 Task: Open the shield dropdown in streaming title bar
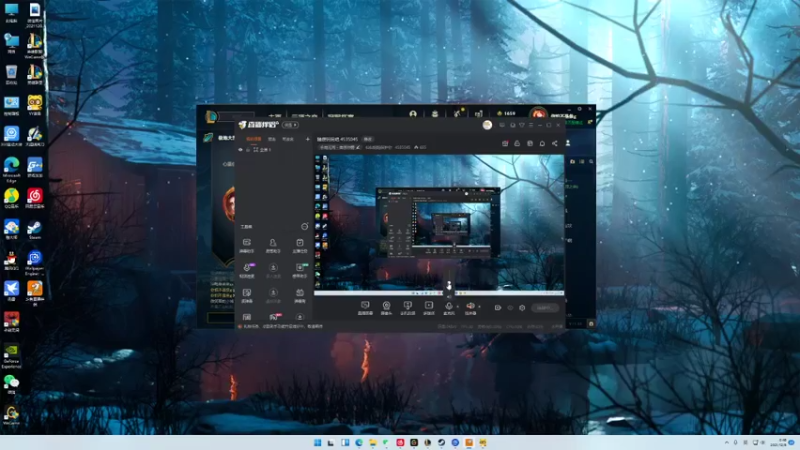[521, 125]
